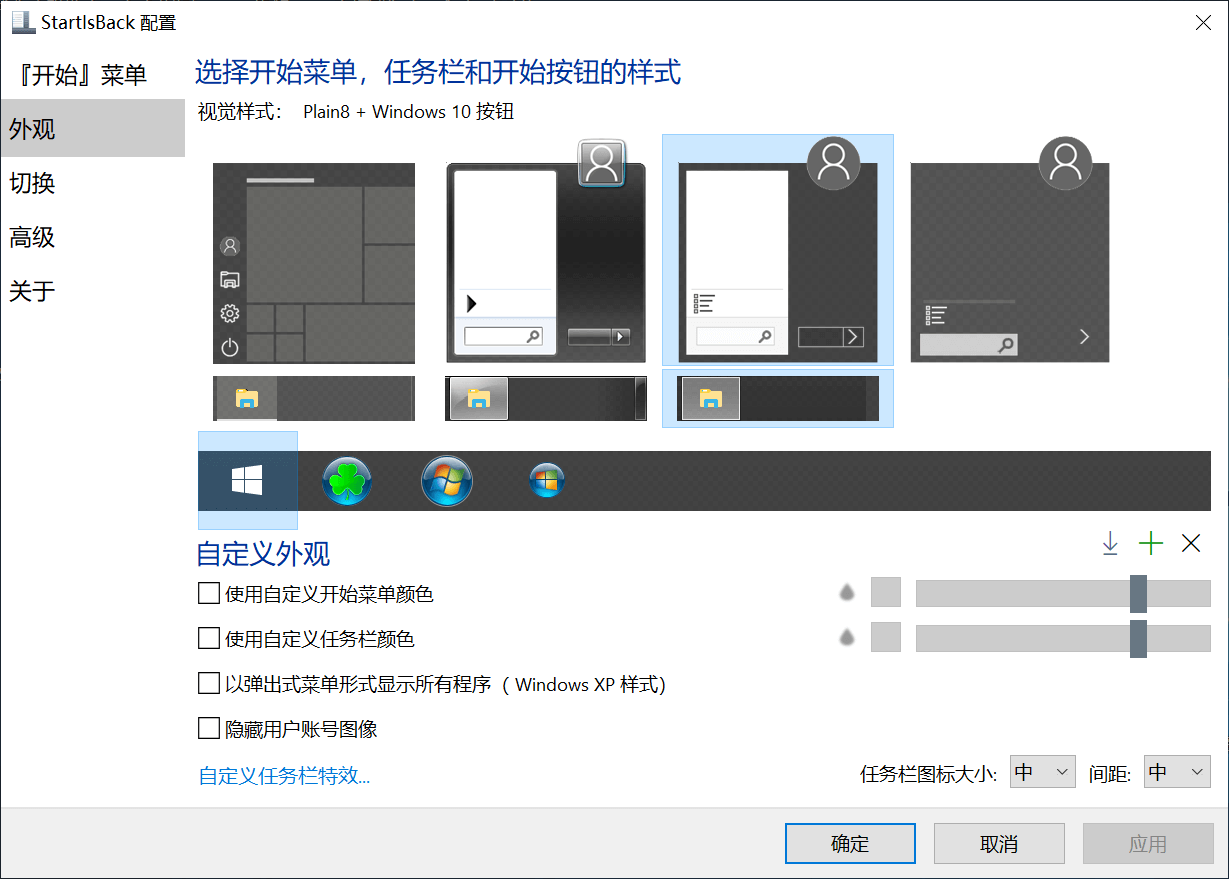The width and height of the screenshot is (1229, 879).
Task: Toggle custom taskbar color checkbox
Action: [x=209, y=638]
